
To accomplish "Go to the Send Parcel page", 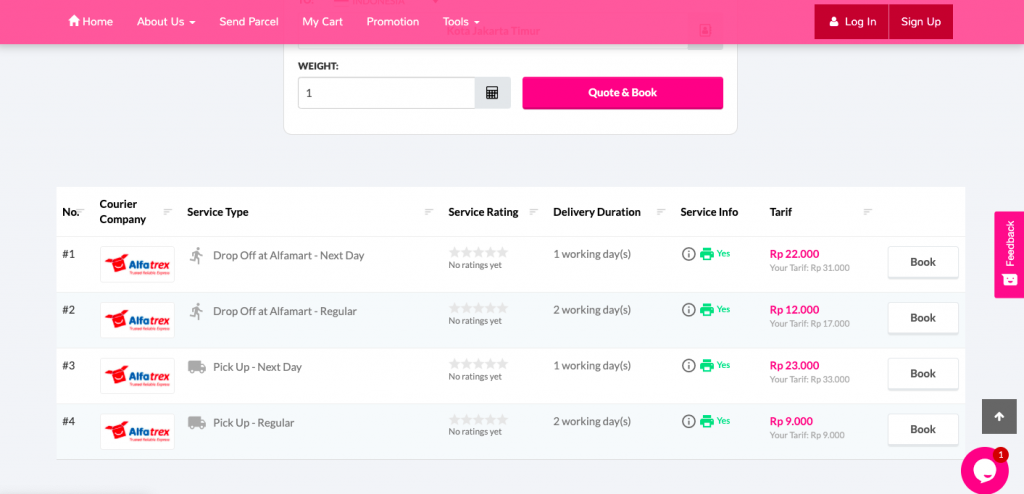I will 249,22.
